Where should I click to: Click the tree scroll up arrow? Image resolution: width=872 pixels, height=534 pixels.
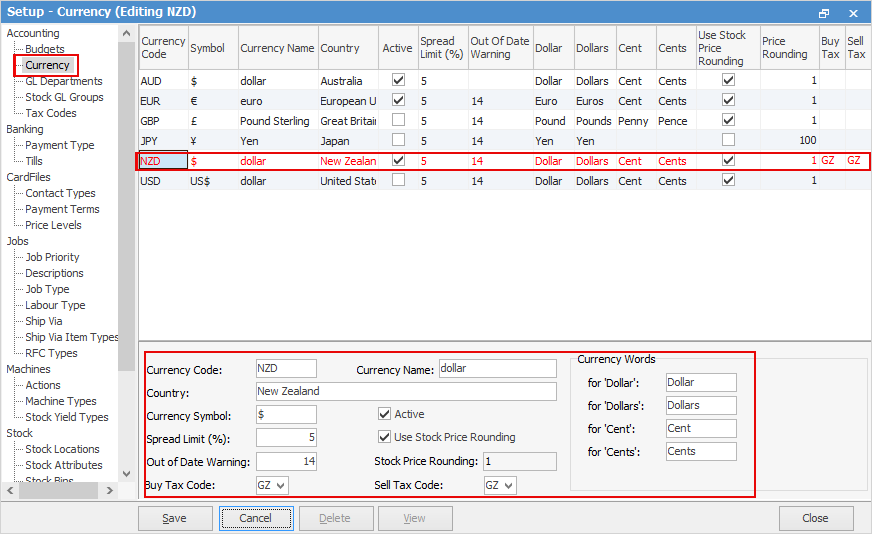click(x=126, y=34)
